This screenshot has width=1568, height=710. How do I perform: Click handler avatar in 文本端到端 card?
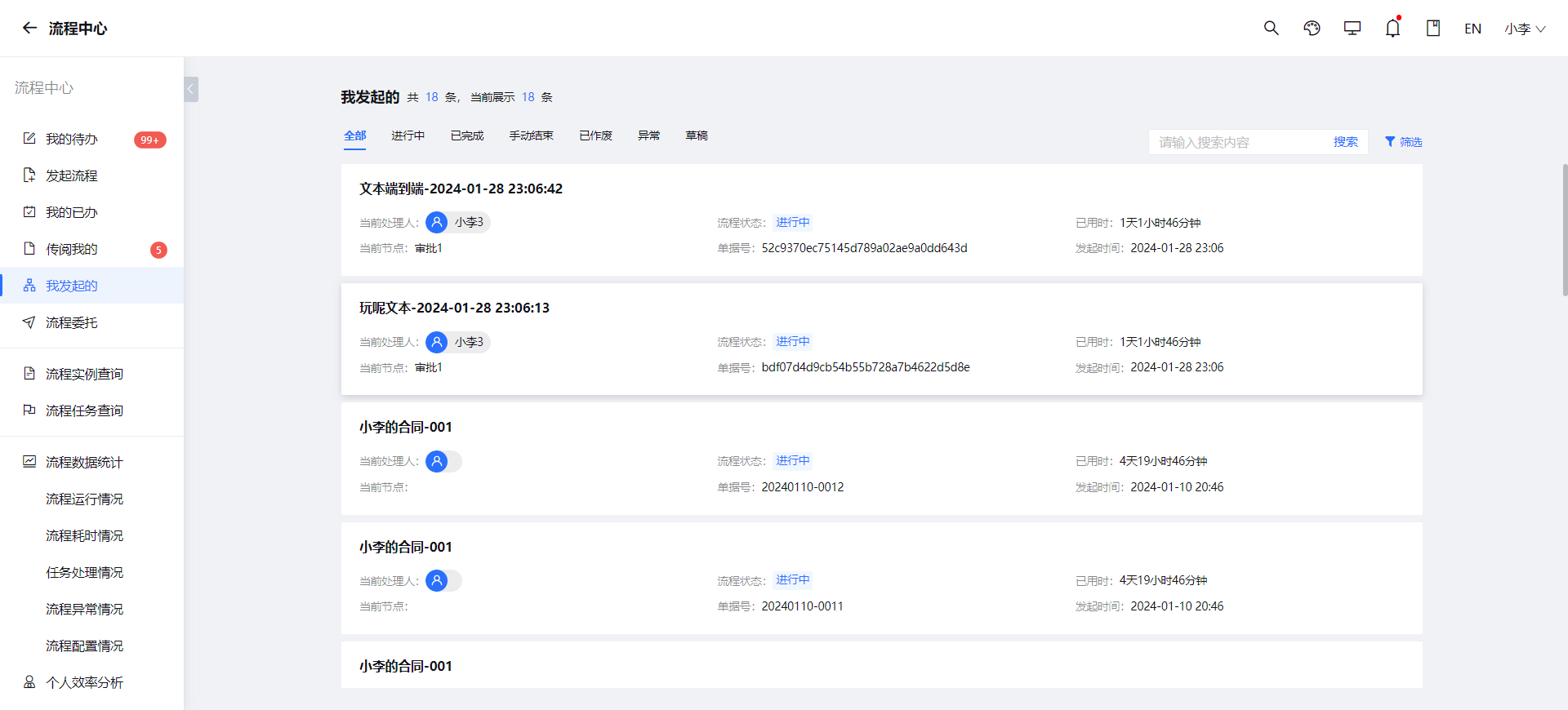437,222
